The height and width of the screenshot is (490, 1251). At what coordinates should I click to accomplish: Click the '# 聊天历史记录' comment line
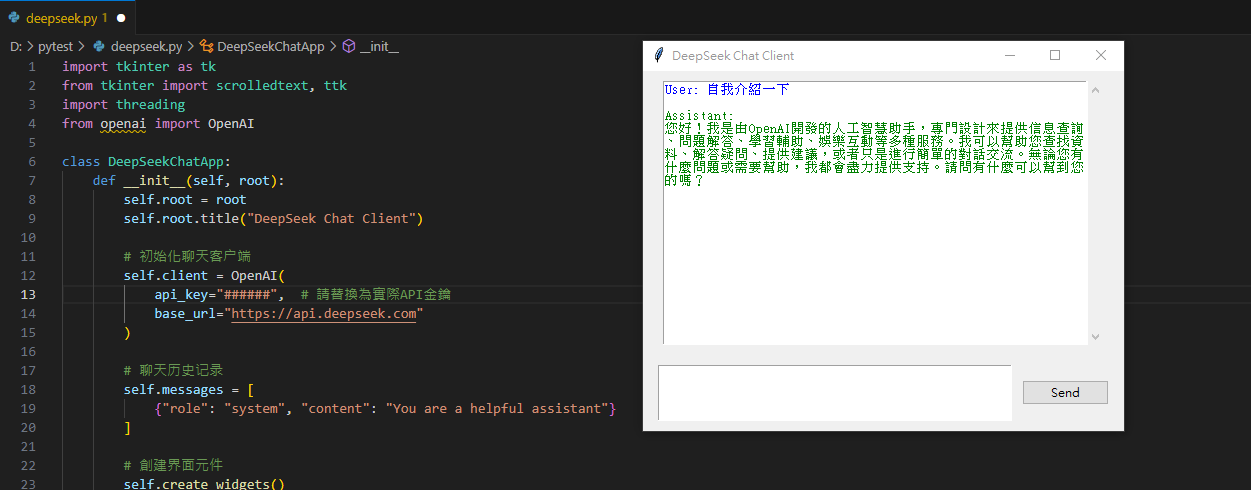pos(173,370)
